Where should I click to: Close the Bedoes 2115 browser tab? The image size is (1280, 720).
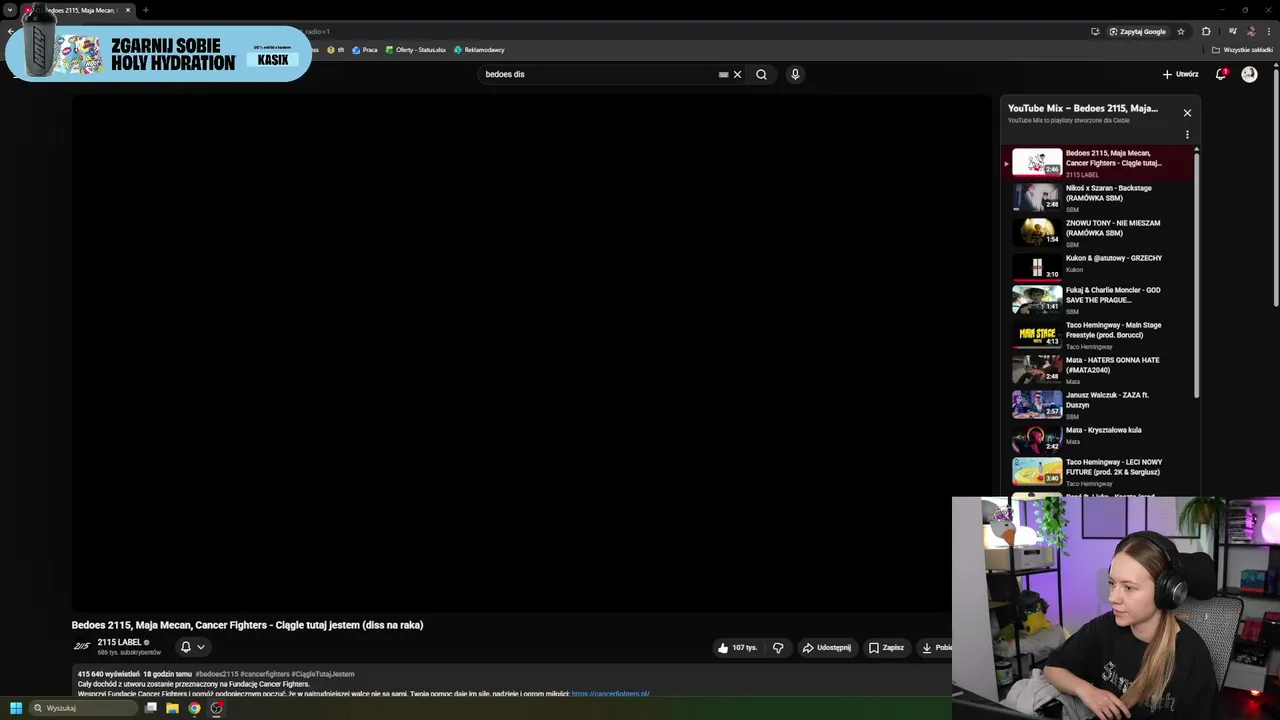click(x=128, y=10)
